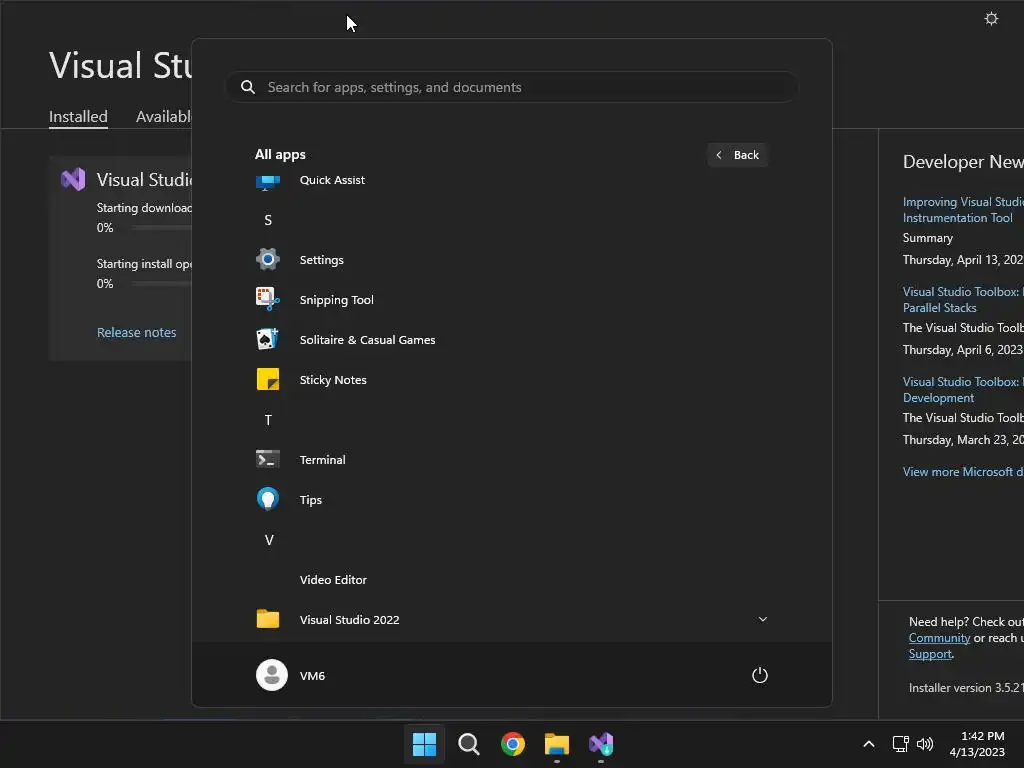Jump to letter S section header

pos(268,220)
